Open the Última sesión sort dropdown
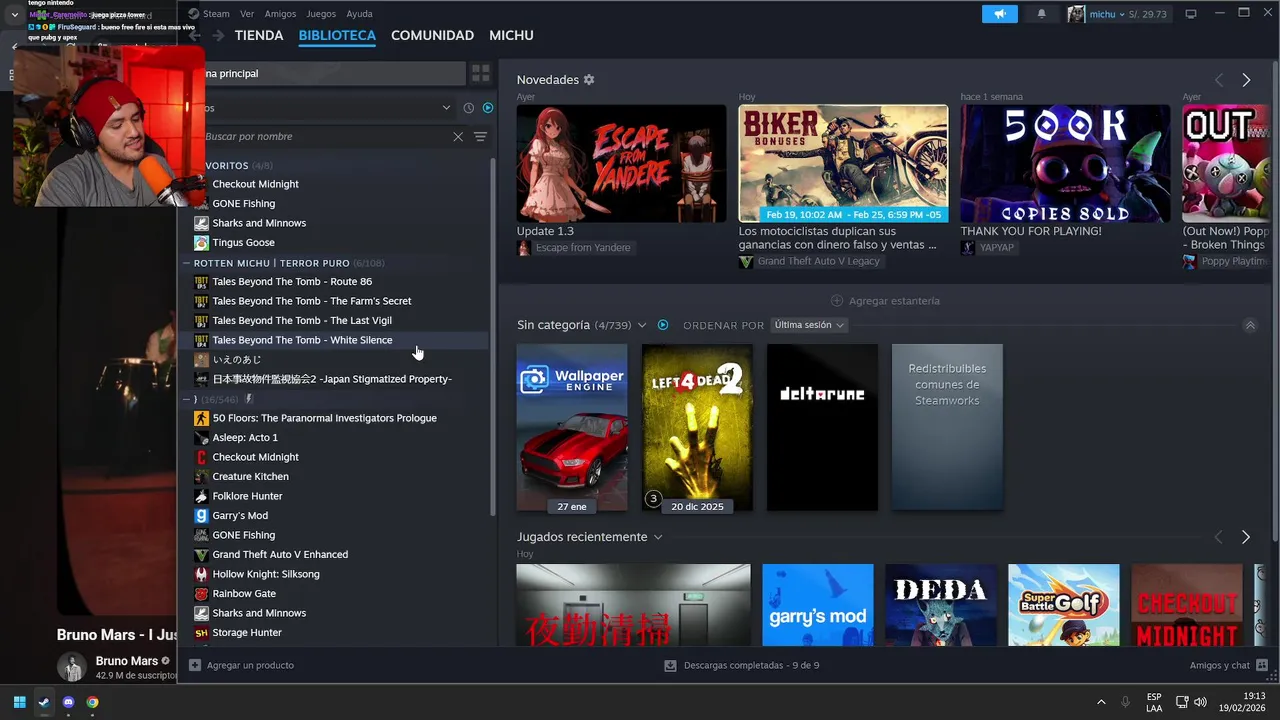The height and width of the screenshot is (720, 1280). tap(809, 325)
